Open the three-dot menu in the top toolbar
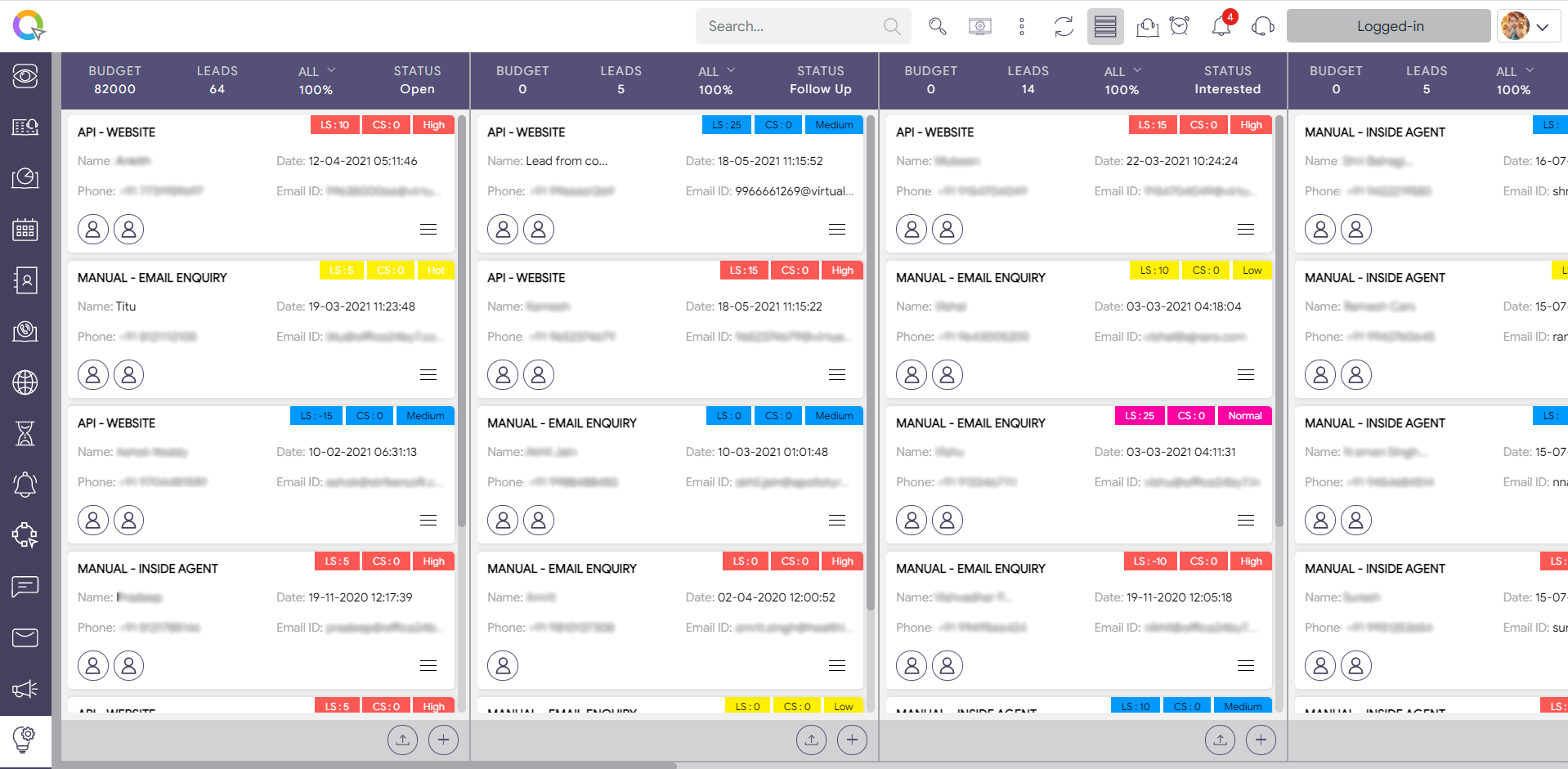Viewport: 1568px width, 769px height. point(1021,26)
